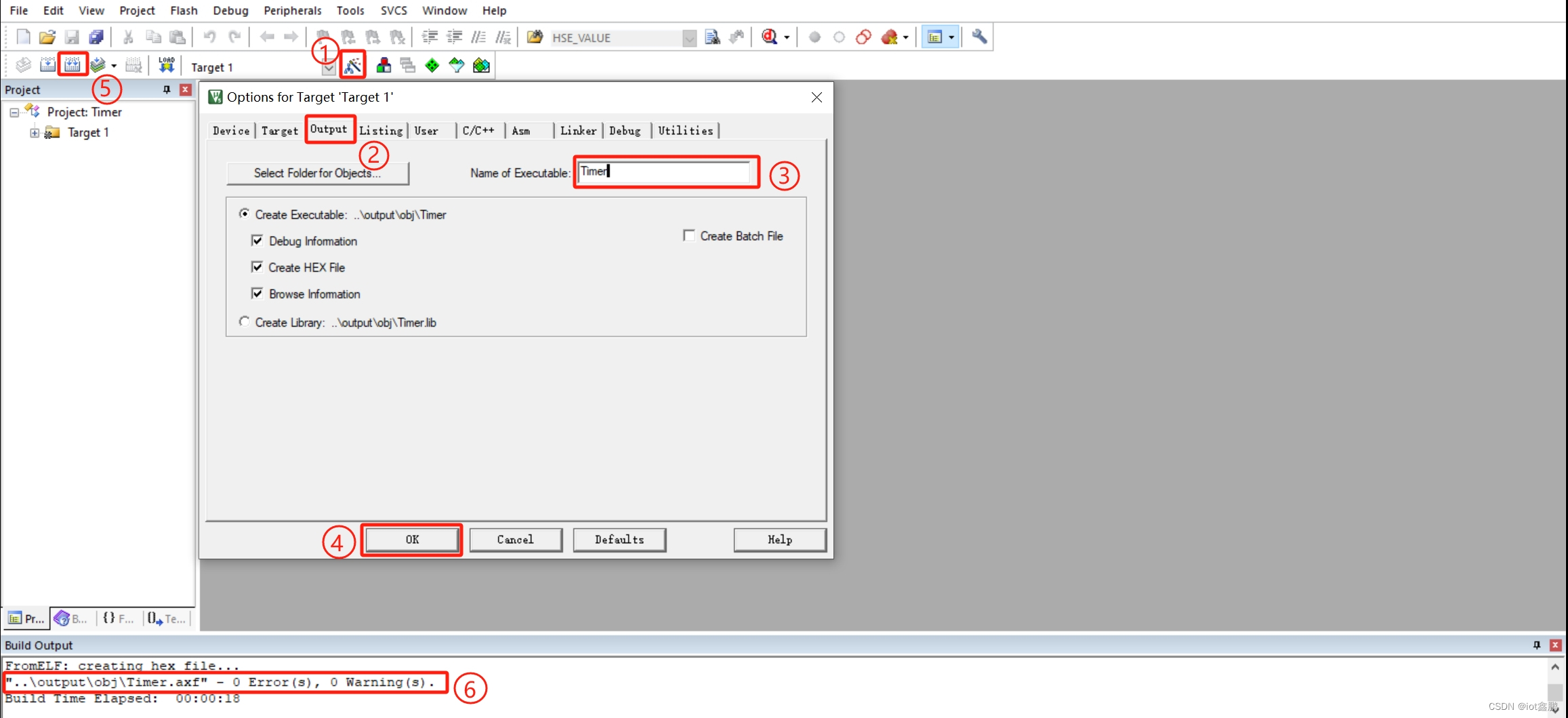Open Configuration with the wrench icon
The width and height of the screenshot is (1568, 718).
[x=979, y=37]
